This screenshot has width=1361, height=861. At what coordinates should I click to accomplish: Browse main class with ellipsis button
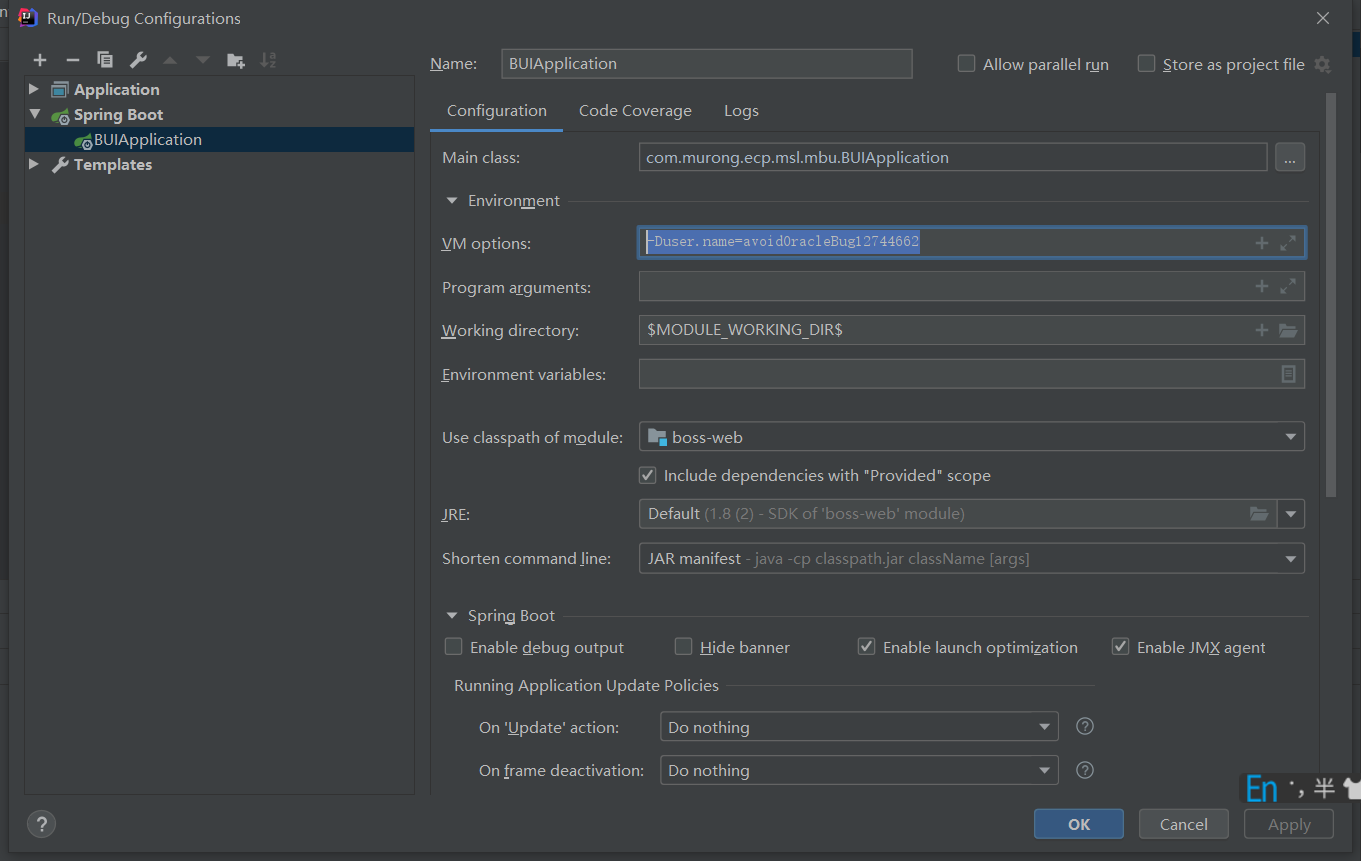point(1290,157)
